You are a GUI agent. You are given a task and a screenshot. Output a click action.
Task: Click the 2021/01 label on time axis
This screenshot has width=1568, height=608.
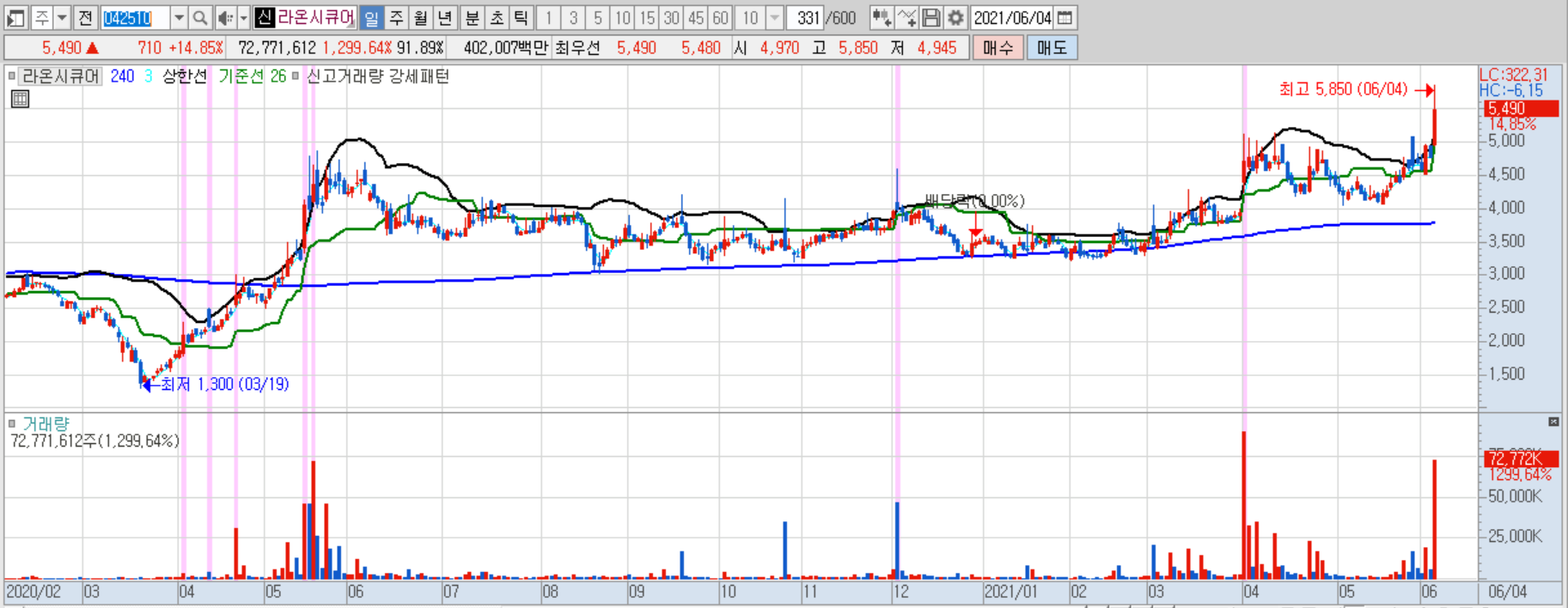click(x=1010, y=592)
